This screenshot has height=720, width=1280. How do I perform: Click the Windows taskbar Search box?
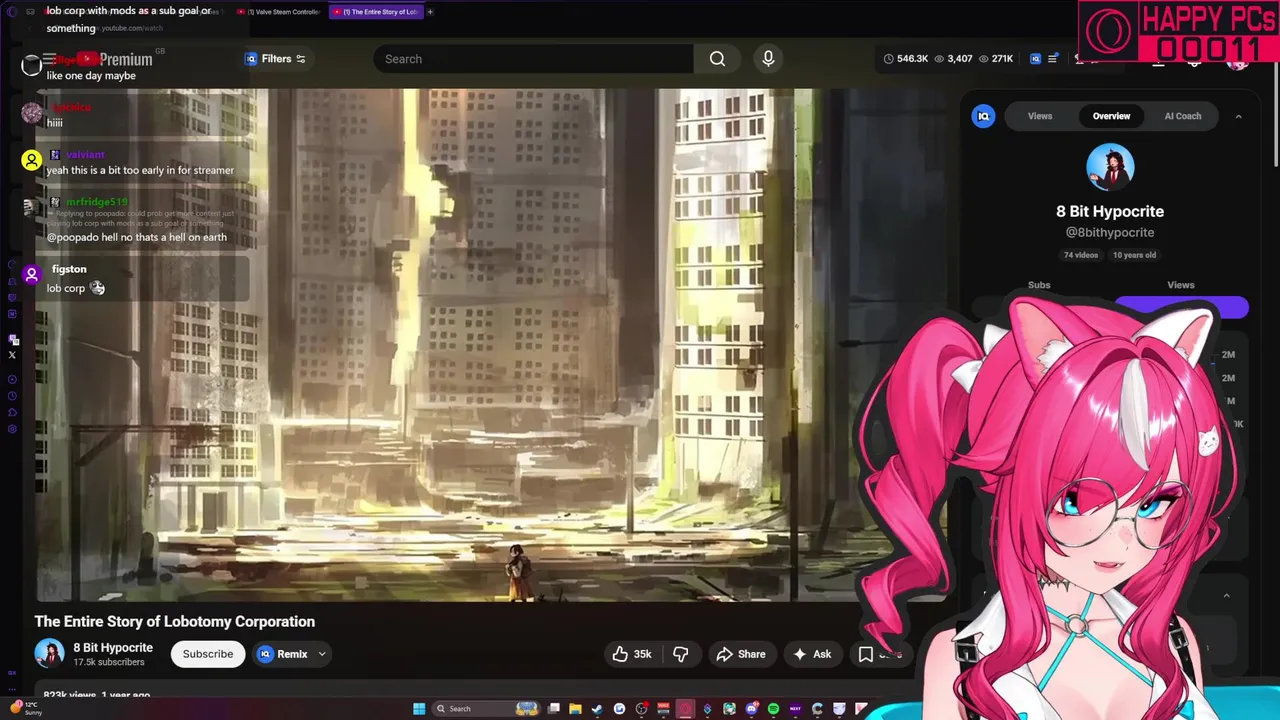tap(488, 709)
